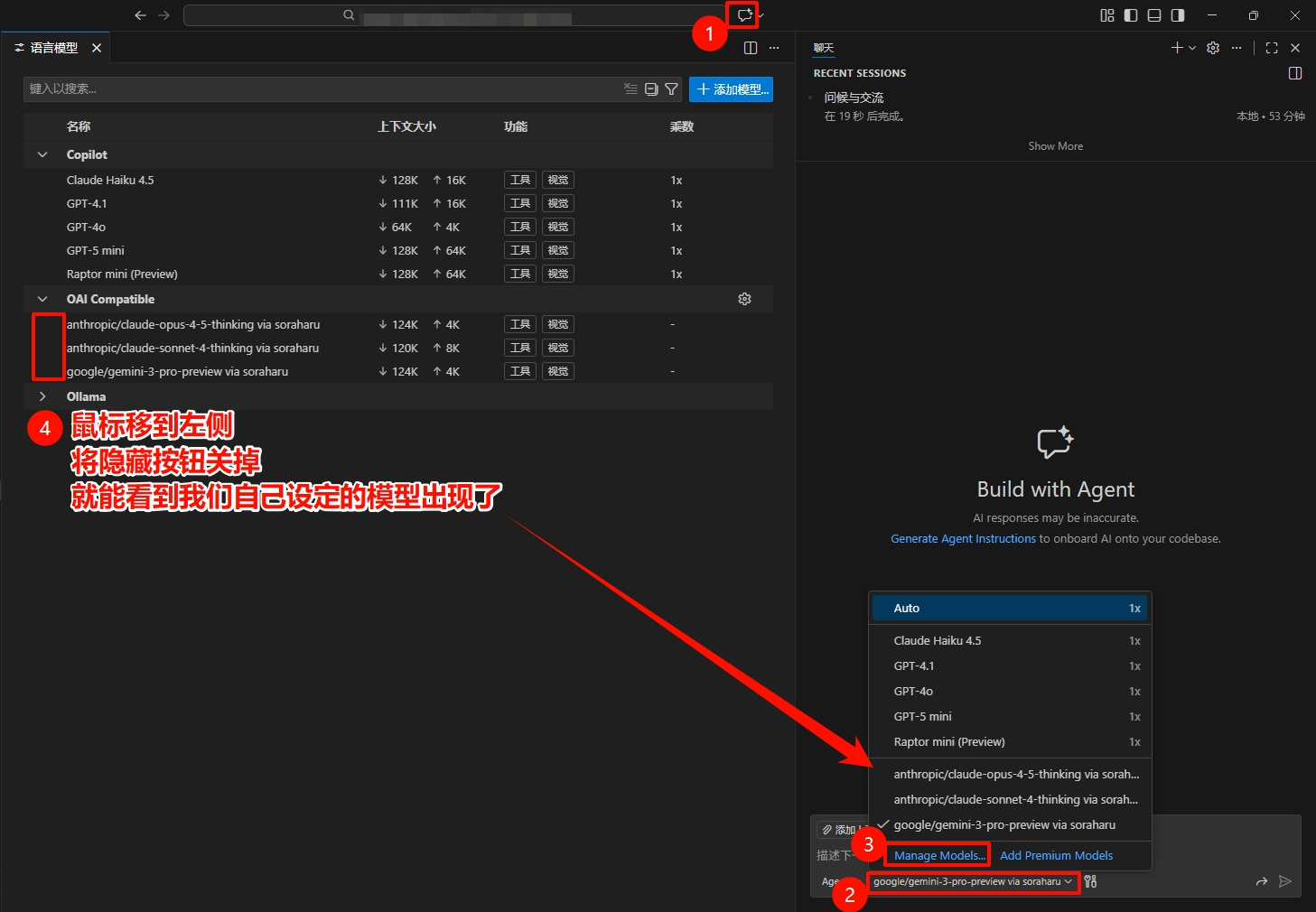Screen dimensions: 1316x912
Task: Open the Customize Layout icon
Action: pyautogui.click(x=1107, y=15)
